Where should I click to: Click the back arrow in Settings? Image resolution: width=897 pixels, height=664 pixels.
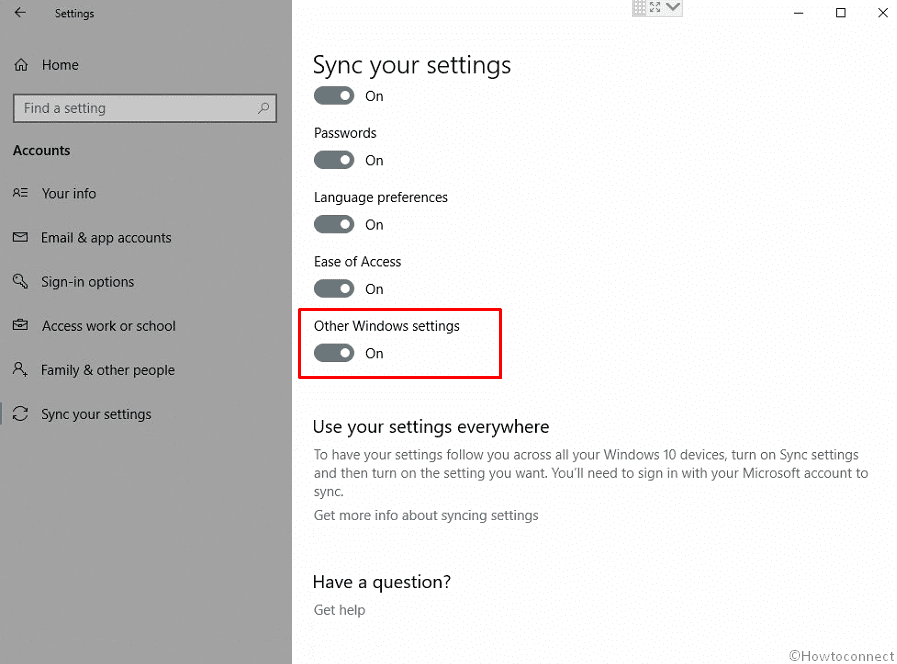click(x=20, y=13)
